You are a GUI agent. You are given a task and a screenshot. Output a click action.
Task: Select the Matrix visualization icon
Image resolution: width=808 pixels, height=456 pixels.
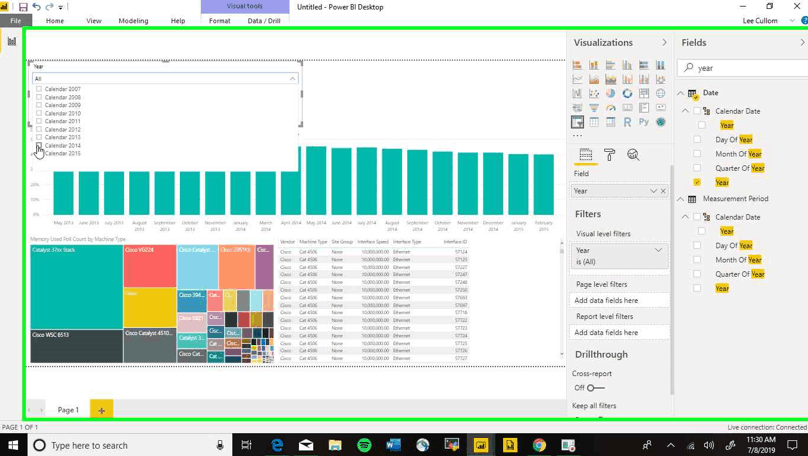(x=611, y=122)
